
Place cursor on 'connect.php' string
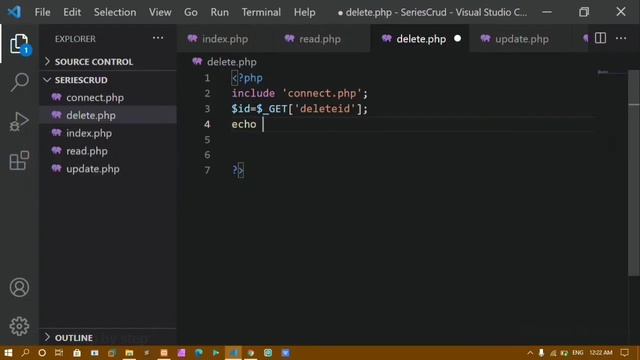[x=322, y=93]
